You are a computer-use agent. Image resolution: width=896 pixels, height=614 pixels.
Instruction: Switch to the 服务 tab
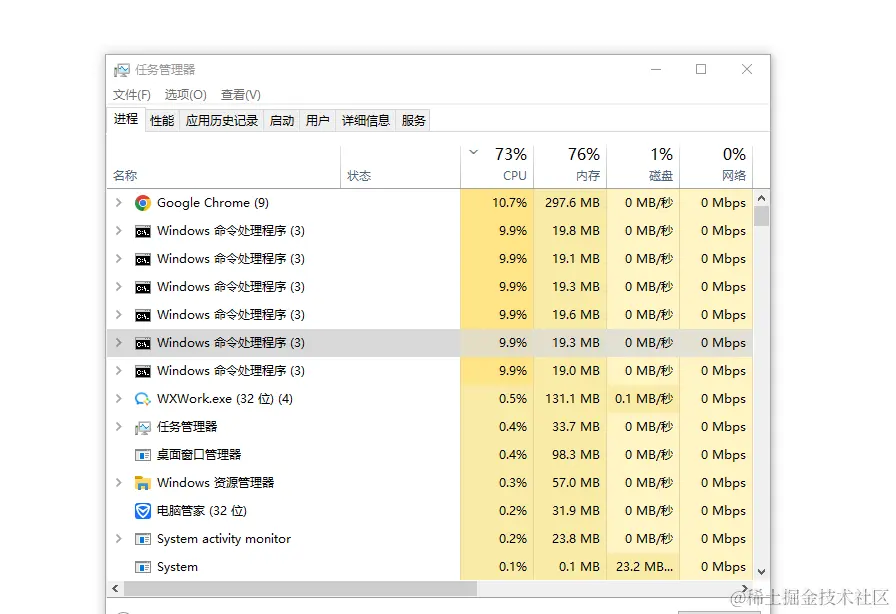point(414,119)
